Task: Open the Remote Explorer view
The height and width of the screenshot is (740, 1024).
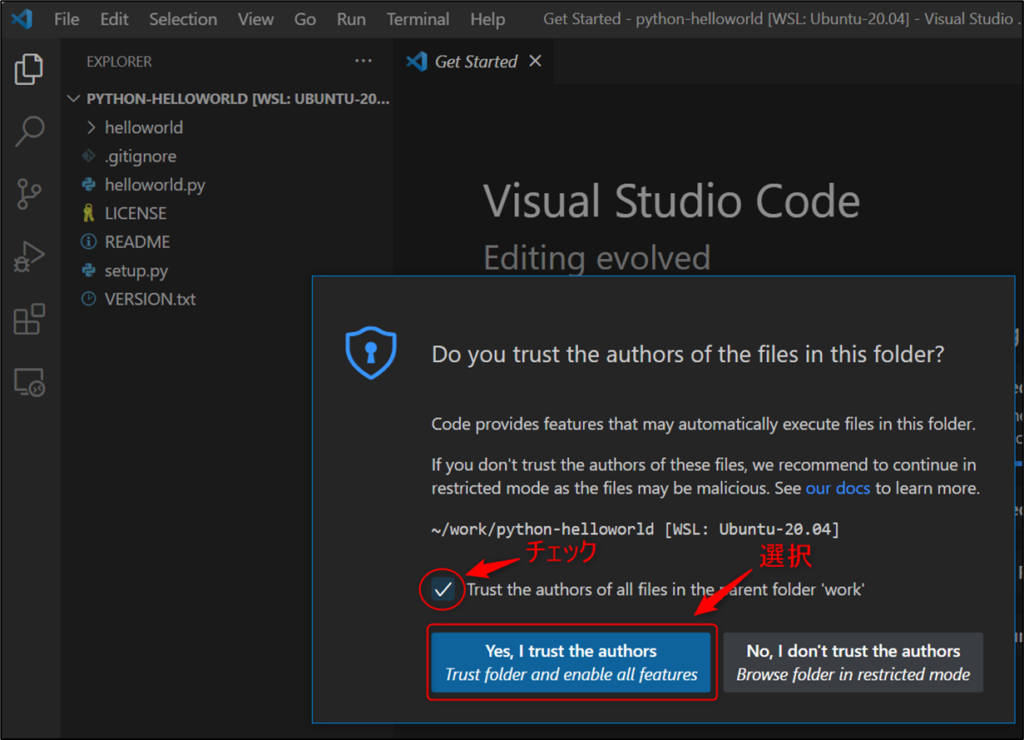Action: [x=29, y=382]
